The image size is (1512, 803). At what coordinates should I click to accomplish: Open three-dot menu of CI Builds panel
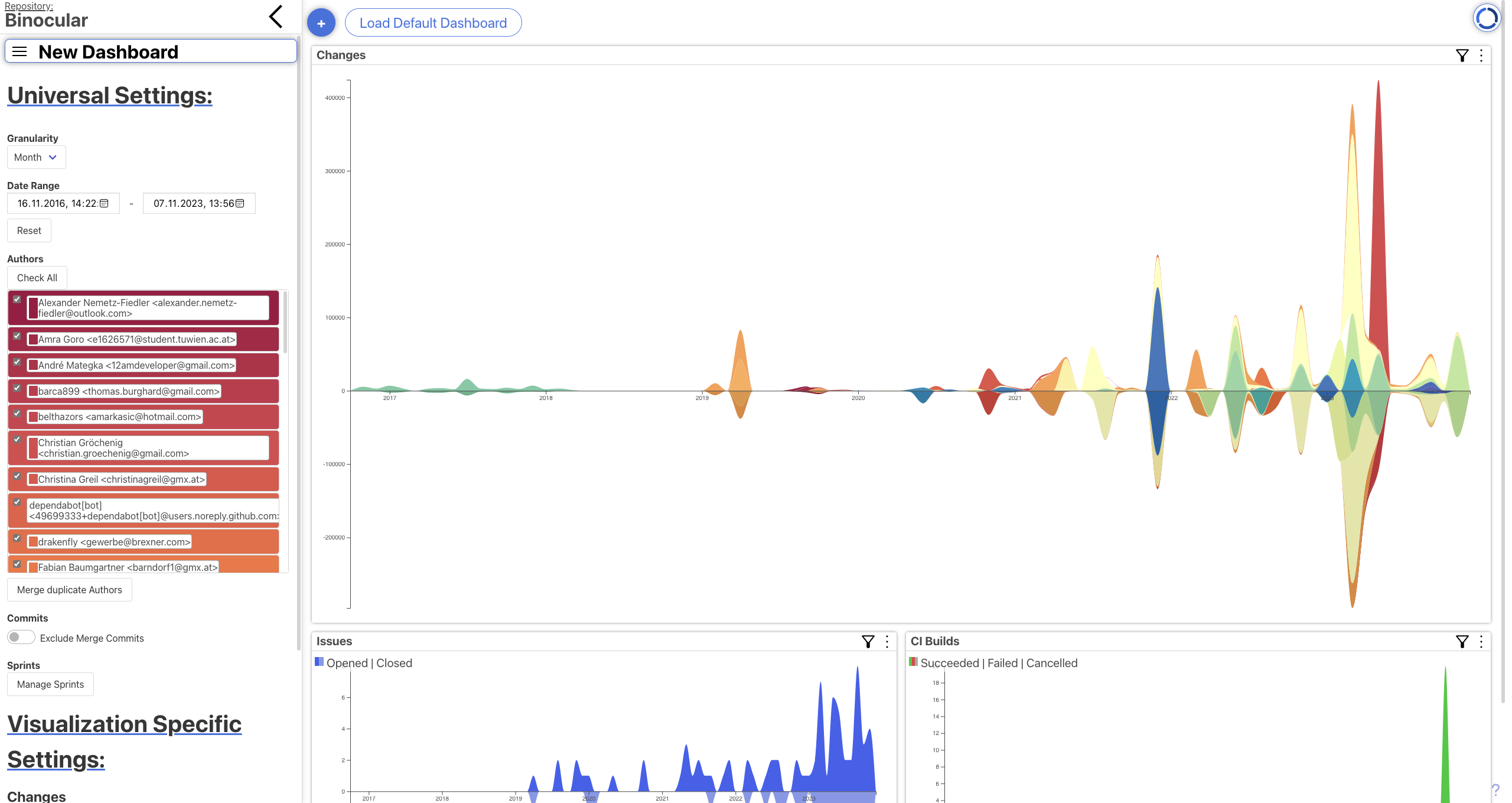point(1481,642)
